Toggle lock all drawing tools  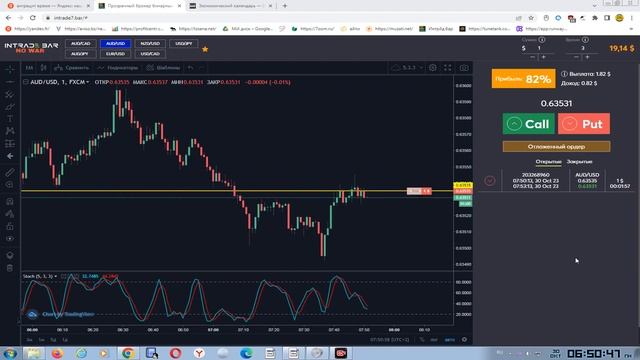[x=10, y=227]
